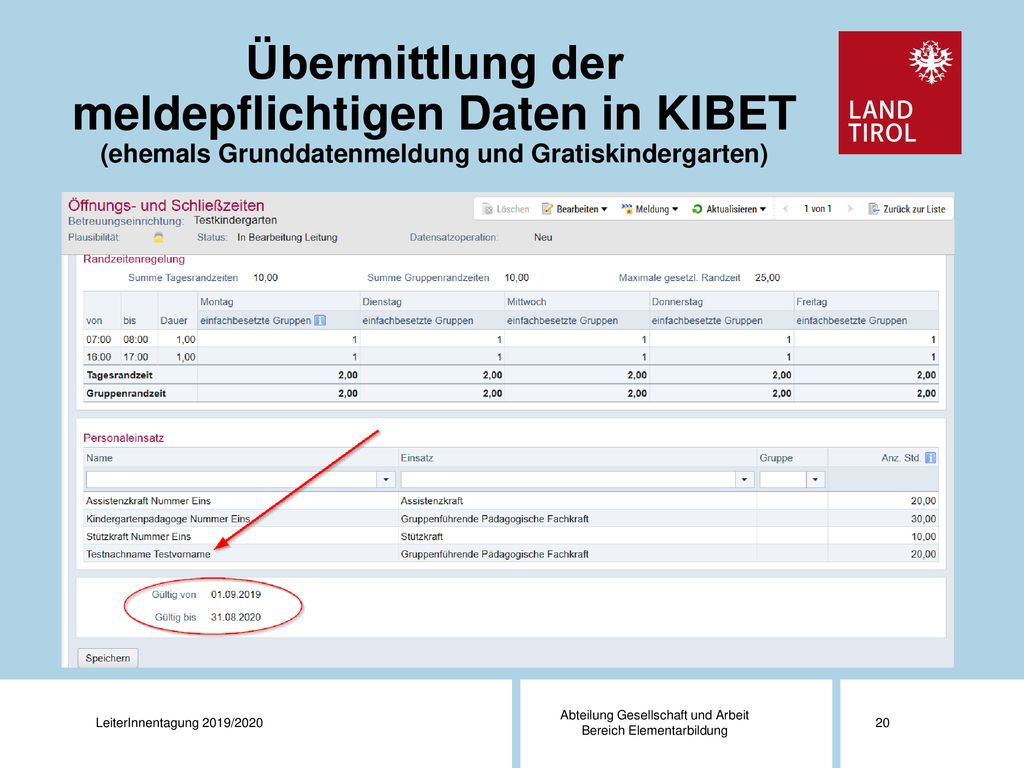Open the Meldung dropdown menu
This screenshot has width=1024, height=768.
649,209
